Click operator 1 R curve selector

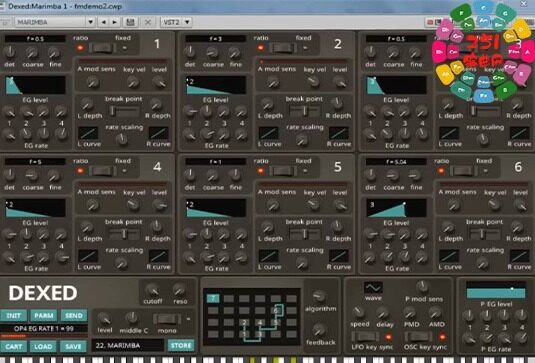(159, 133)
